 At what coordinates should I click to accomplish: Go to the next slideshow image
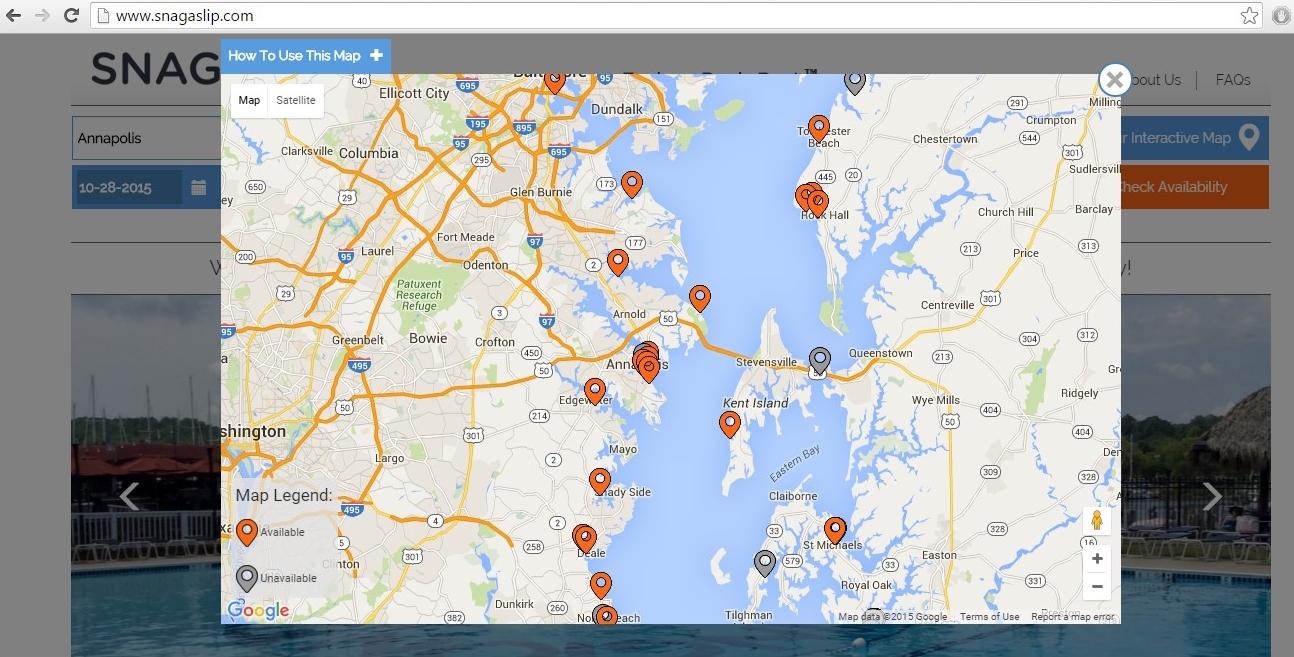click(1212, 496)
